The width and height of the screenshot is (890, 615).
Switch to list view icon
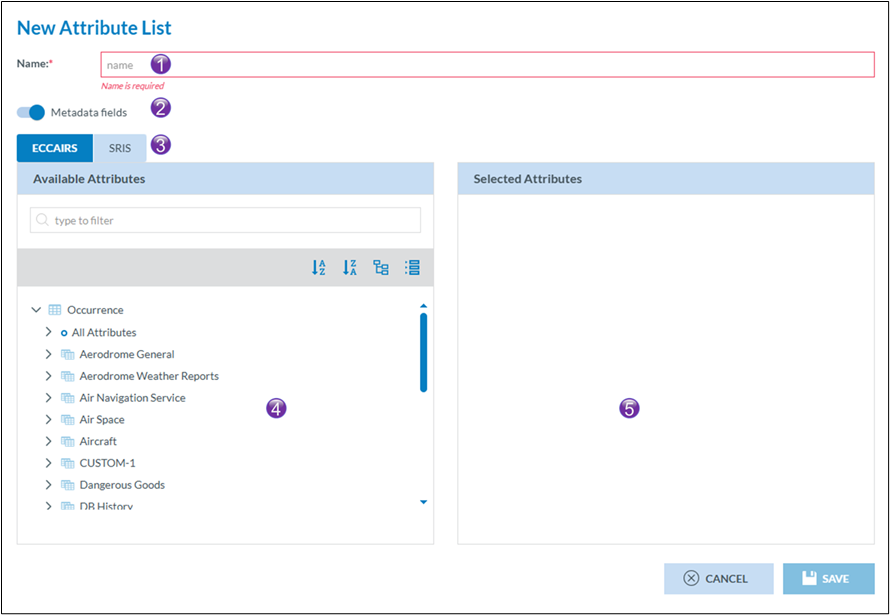pos(412,268)
